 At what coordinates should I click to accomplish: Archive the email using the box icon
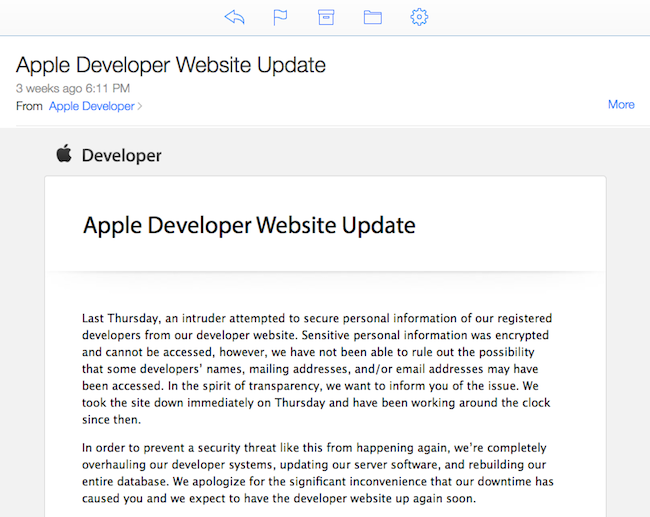click(326, 17)
